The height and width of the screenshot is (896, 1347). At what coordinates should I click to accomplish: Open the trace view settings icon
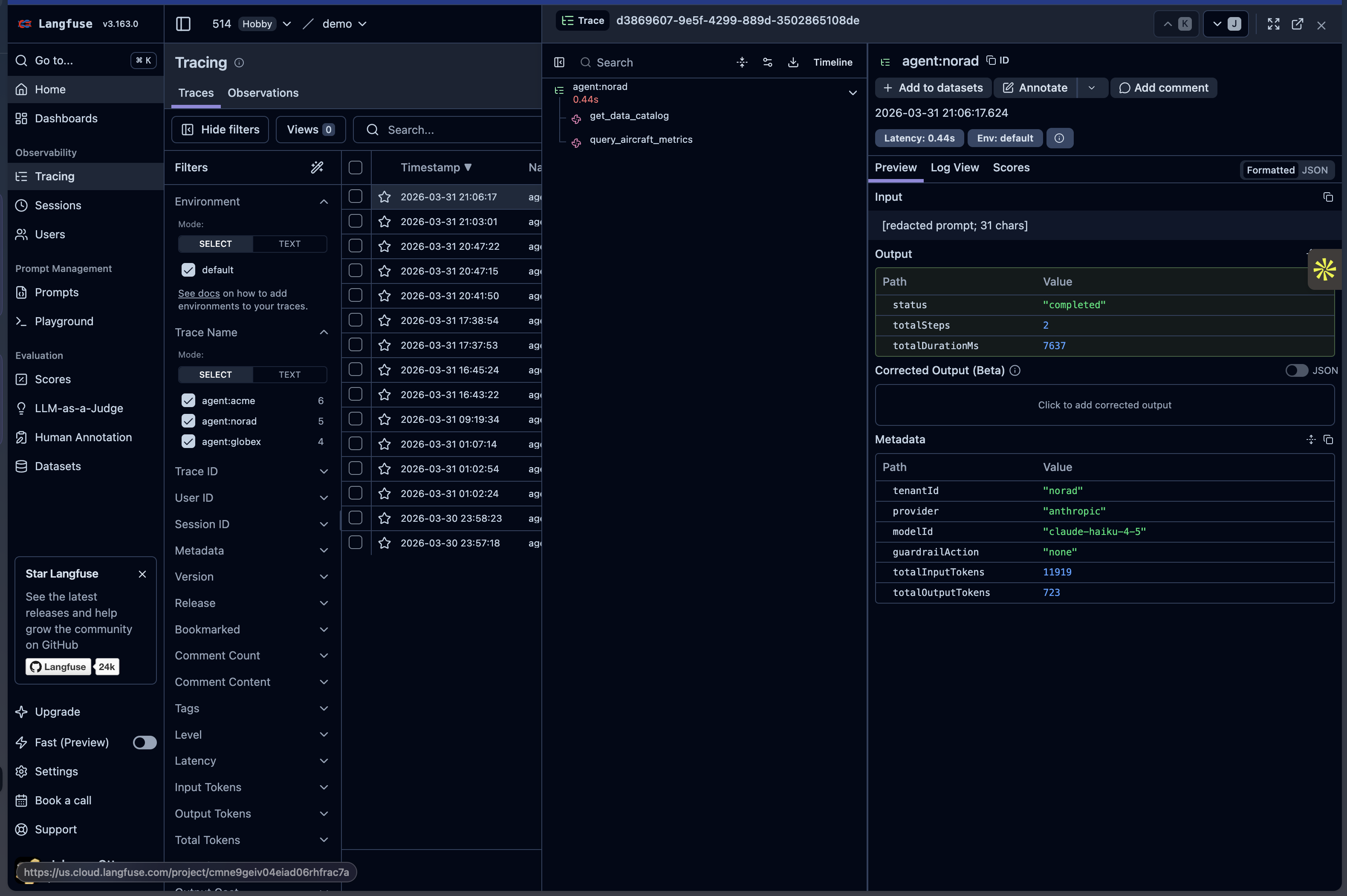768,62
